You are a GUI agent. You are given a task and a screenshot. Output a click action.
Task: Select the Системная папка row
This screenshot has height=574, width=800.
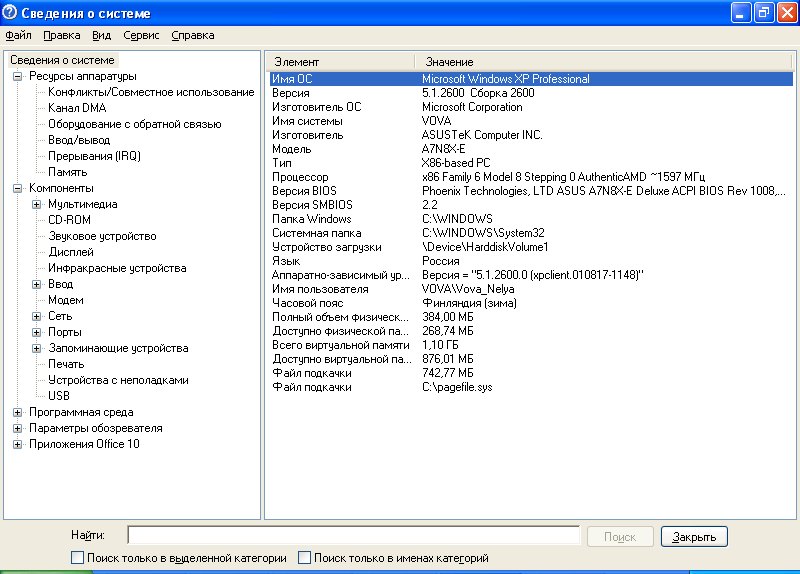pos(531,233)
